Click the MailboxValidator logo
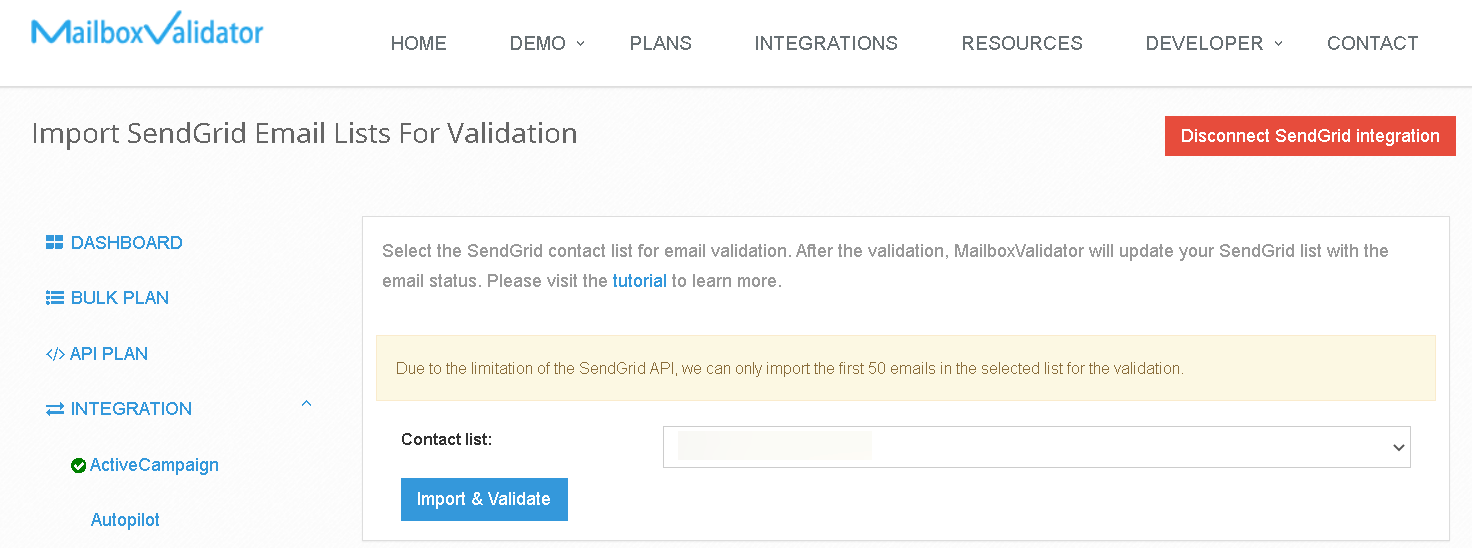 click(147, 31)
